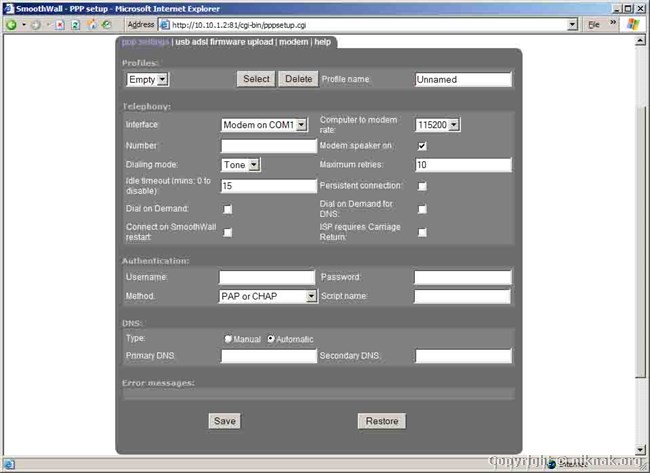
Task: Click the Restore button
Action: coord(381,421)
